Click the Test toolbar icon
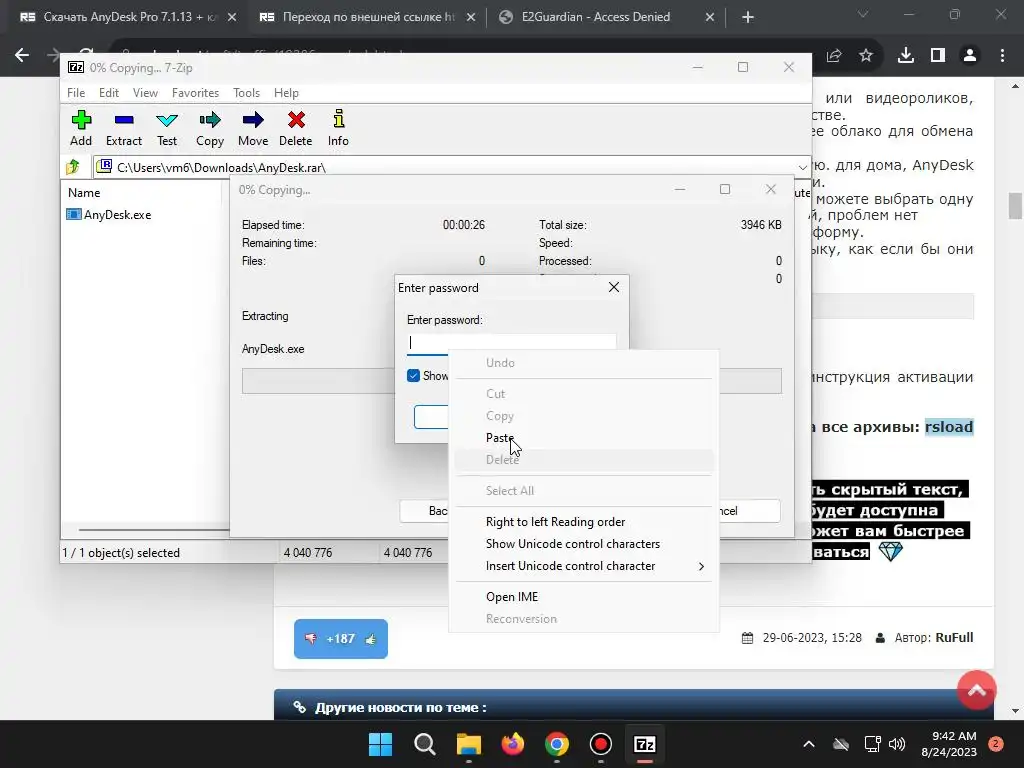 pos(167,128)
